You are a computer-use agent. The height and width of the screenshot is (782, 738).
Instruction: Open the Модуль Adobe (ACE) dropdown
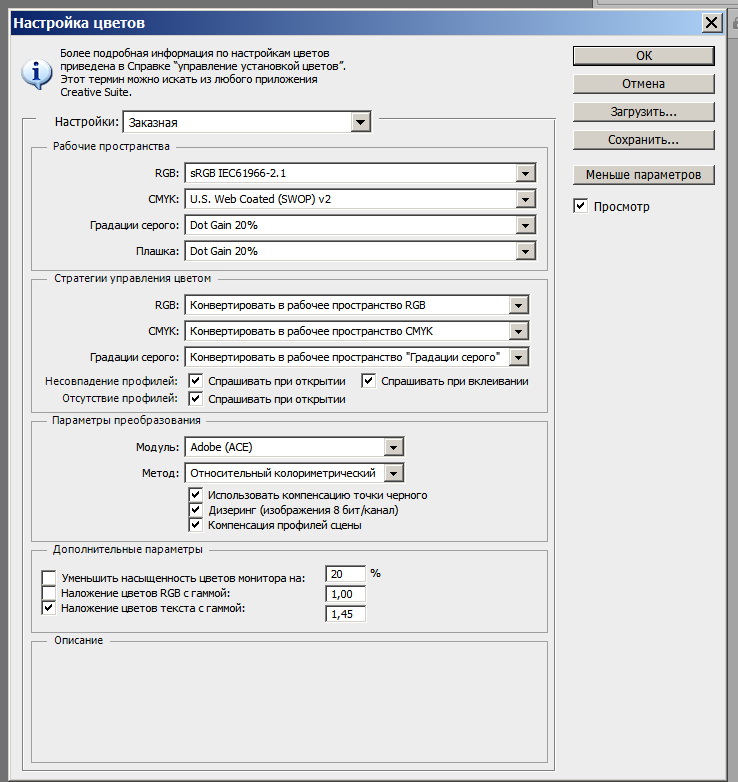(x=294, y=447)
